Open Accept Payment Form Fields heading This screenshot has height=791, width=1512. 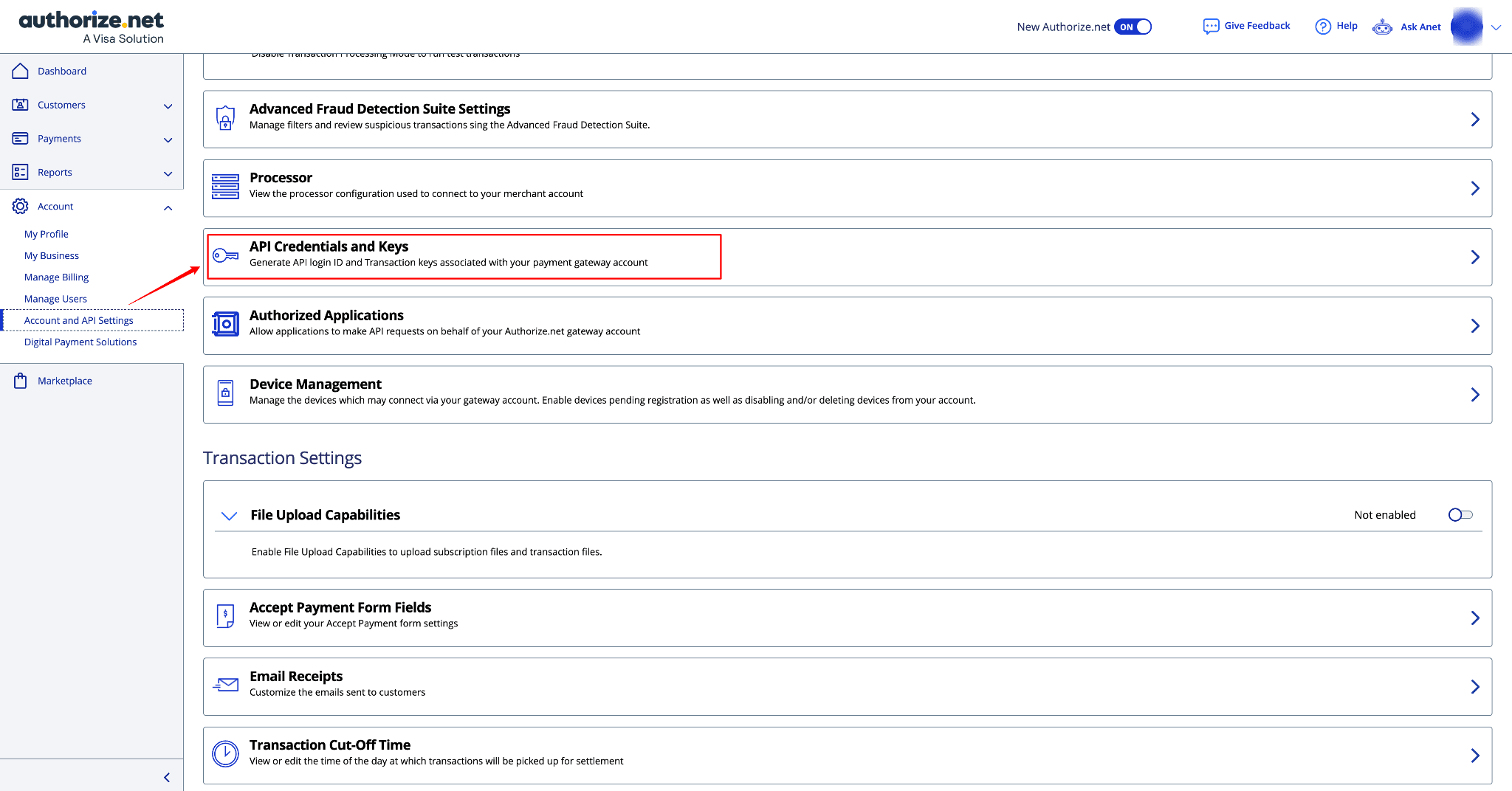[340, 607]
